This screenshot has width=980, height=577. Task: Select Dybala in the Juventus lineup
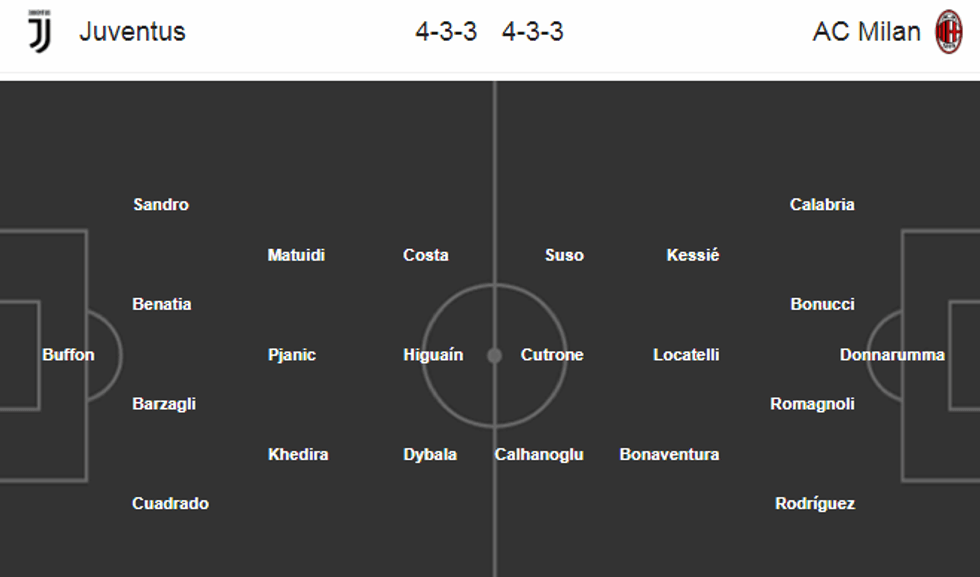pyautogui.click(x=430, y=454)
